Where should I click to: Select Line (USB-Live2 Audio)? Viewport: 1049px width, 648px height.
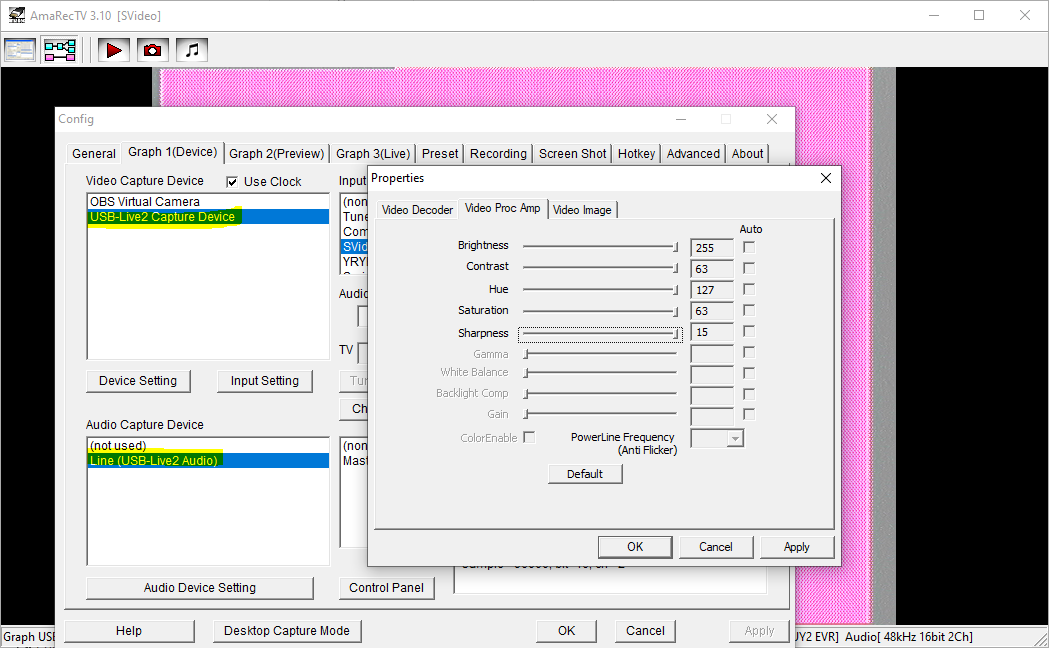pos(208,461)
